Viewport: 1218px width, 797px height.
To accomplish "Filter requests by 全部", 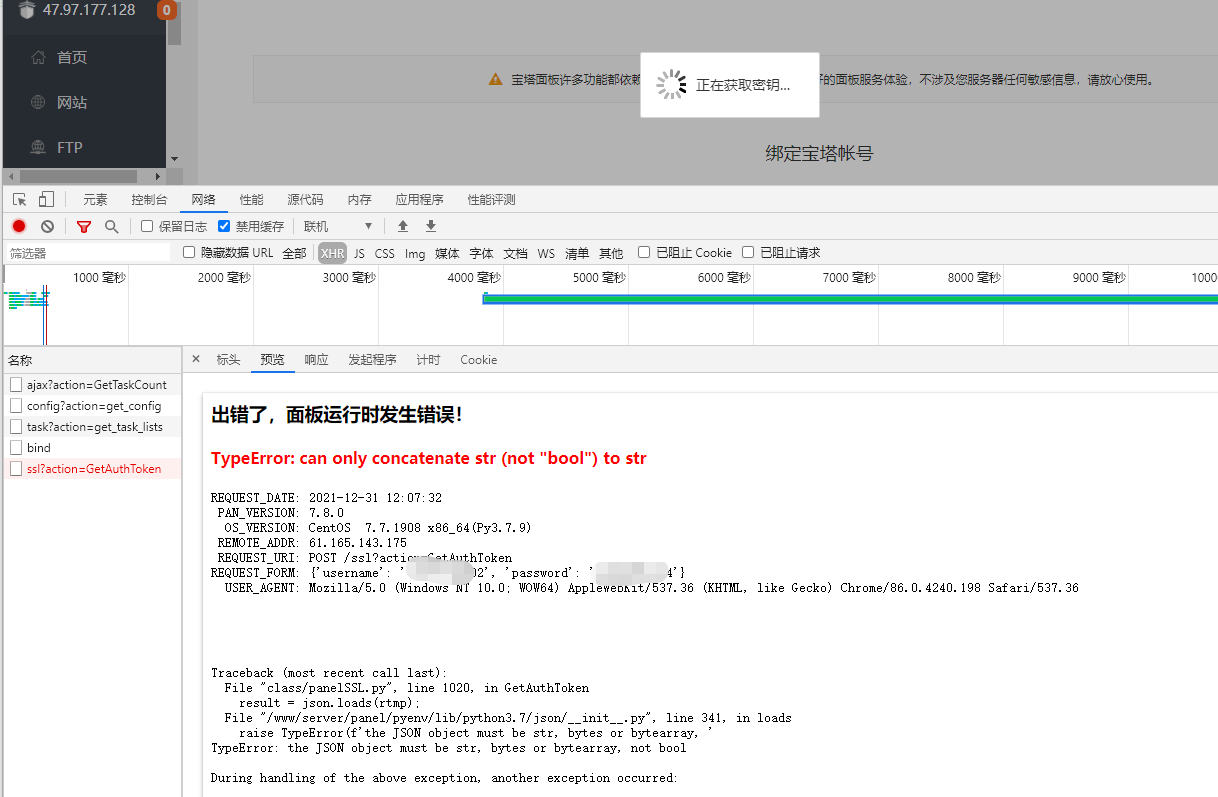I will [x=294, y=253].
